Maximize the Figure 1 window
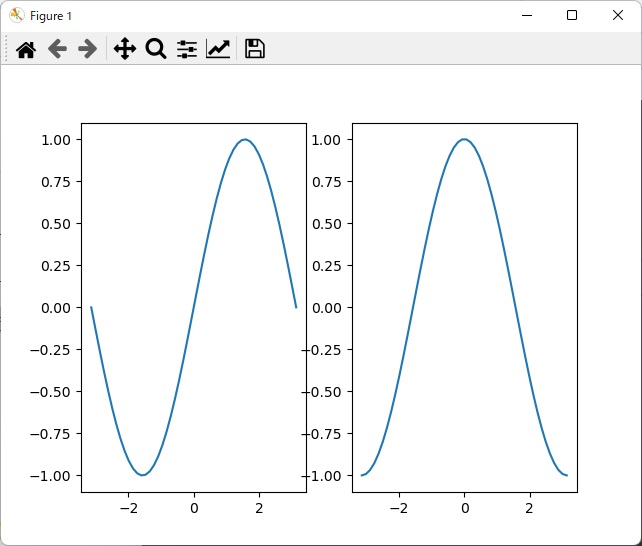The image size is (642, 546). tap(572, 16)
